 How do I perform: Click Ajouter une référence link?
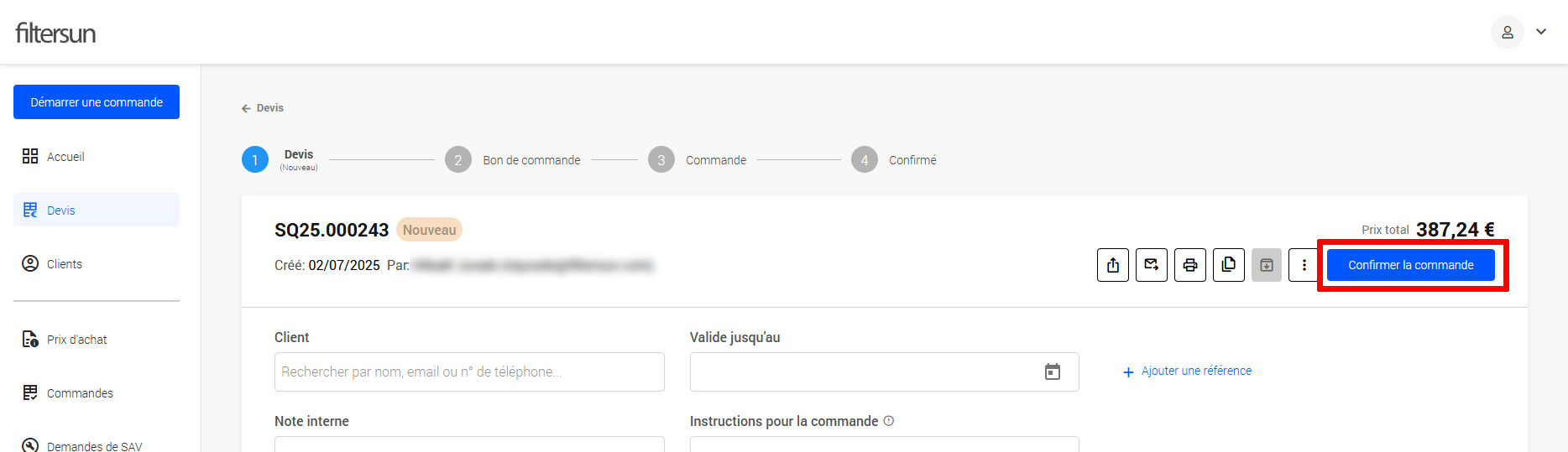tap(1195, 371)
